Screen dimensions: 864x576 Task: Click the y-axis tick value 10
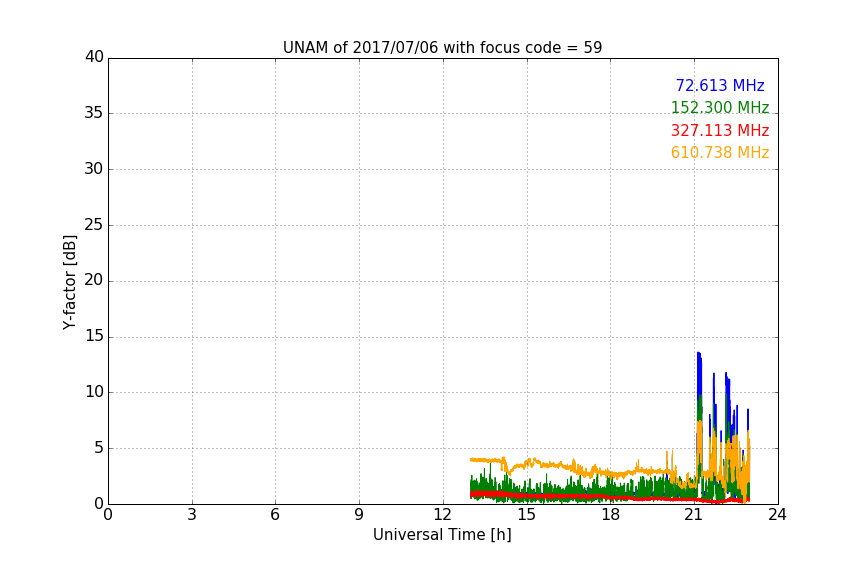click(x=94, y=392)
